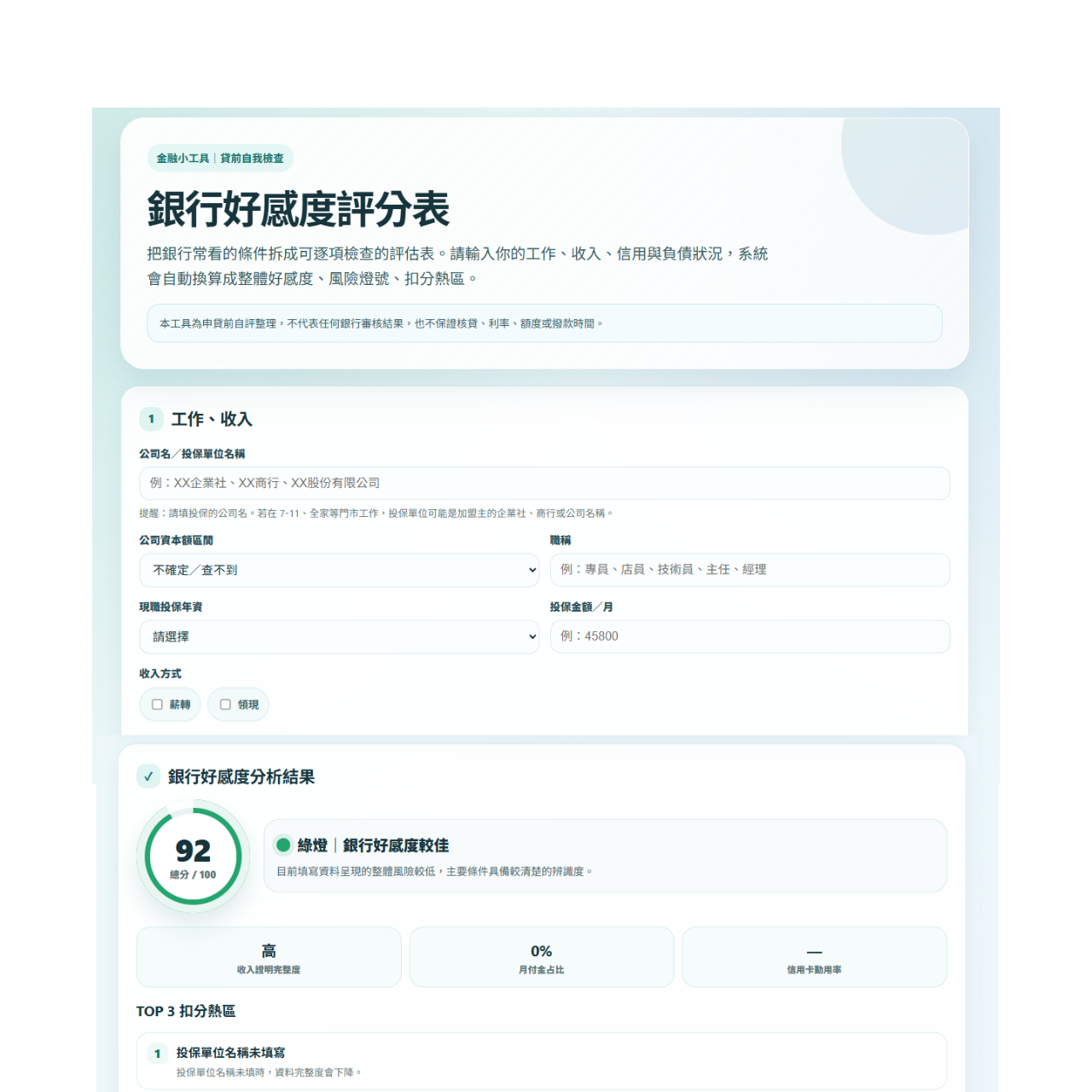Screen dimensions: 1092x1092
Task: Click the 92 score progress ring
Action: pyautogui.click(x=193, y=857)
